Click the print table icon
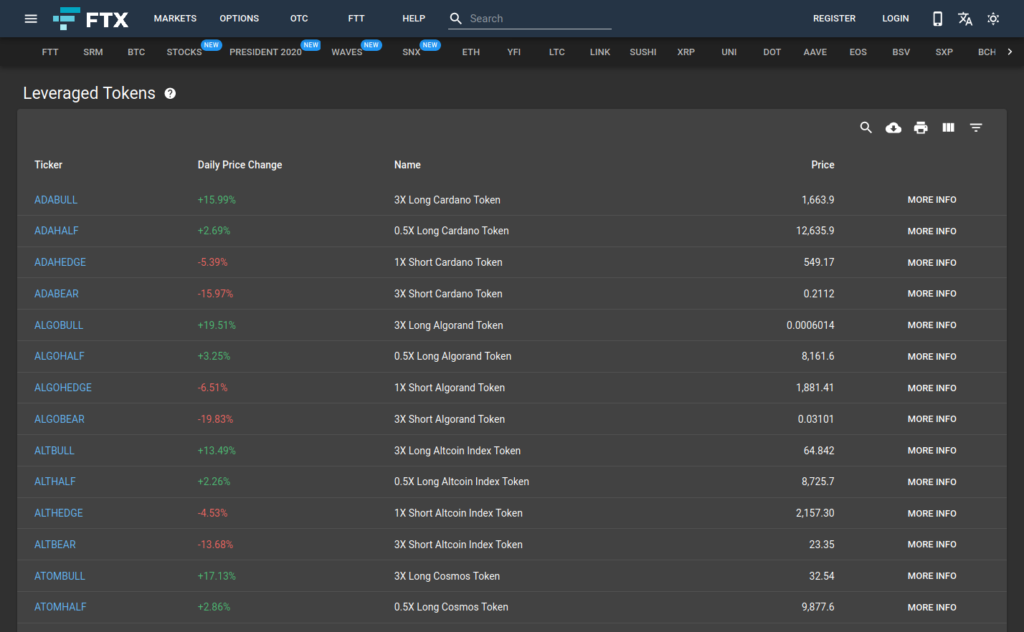Screen dimensions: 1024x632 click(921, 127)
